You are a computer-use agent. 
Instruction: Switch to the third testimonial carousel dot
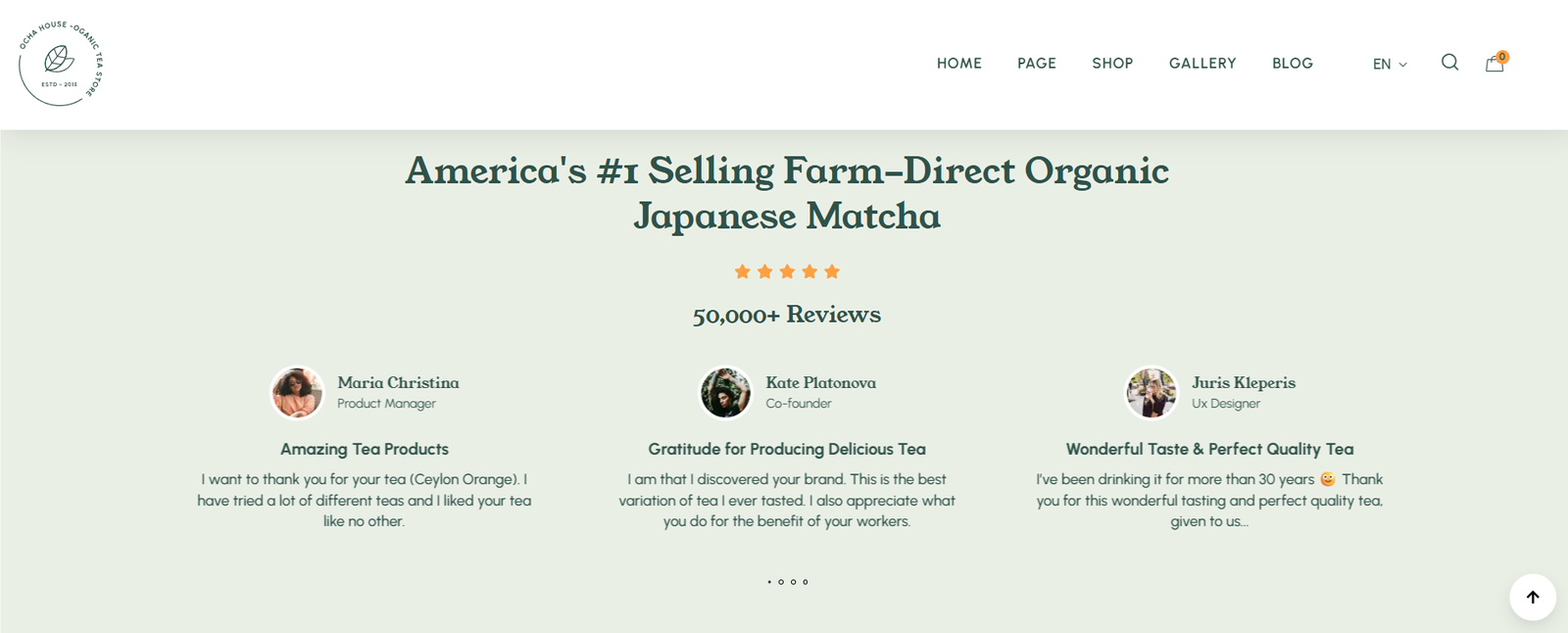[793, 582]
